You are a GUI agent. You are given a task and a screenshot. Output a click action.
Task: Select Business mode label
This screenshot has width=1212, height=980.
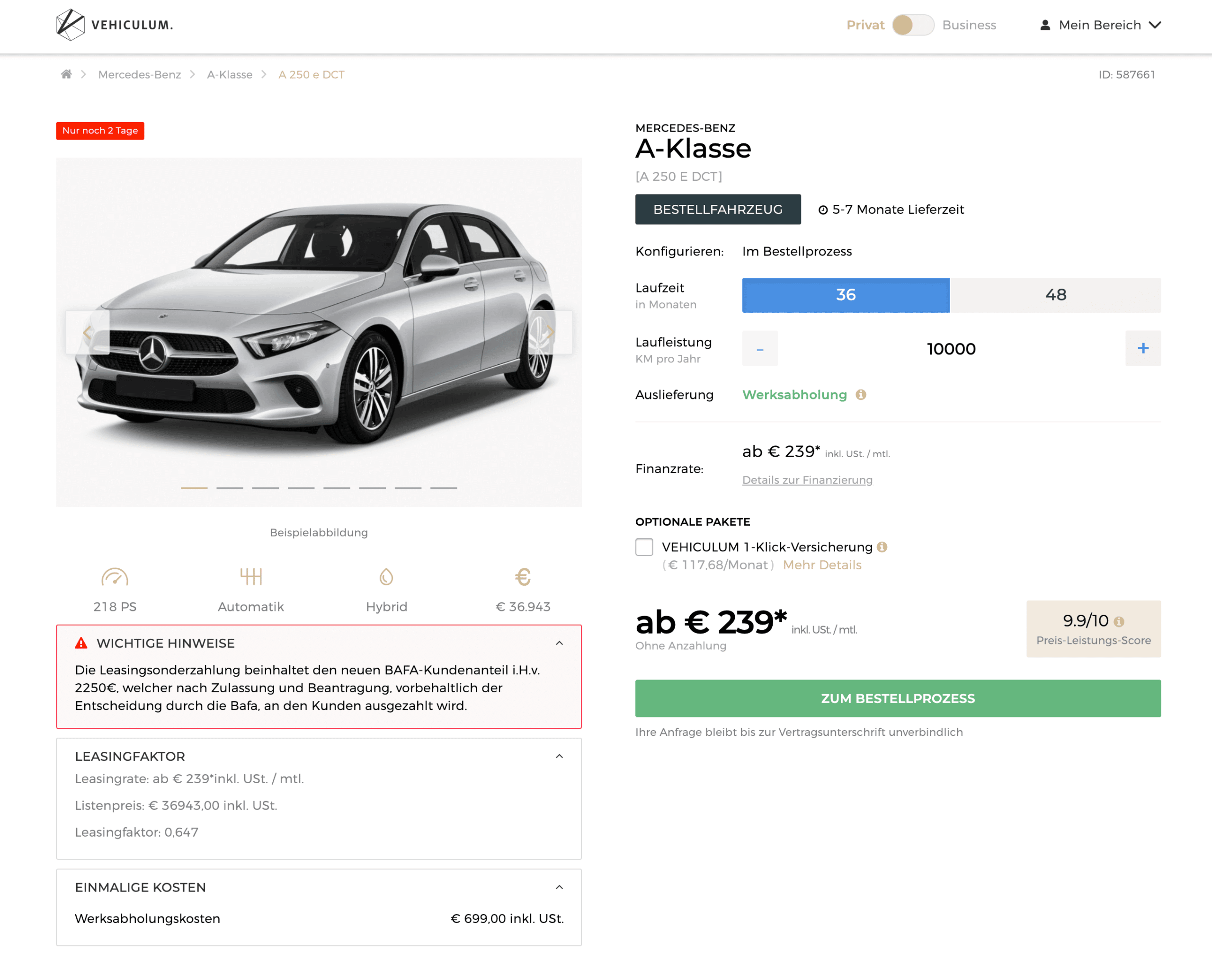(969, 25)
